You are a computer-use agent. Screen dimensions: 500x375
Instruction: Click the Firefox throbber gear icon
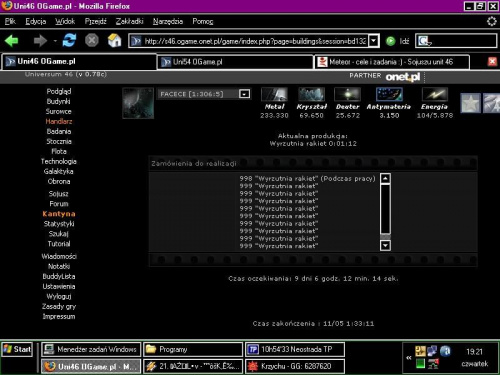click(x=491, y=21)
